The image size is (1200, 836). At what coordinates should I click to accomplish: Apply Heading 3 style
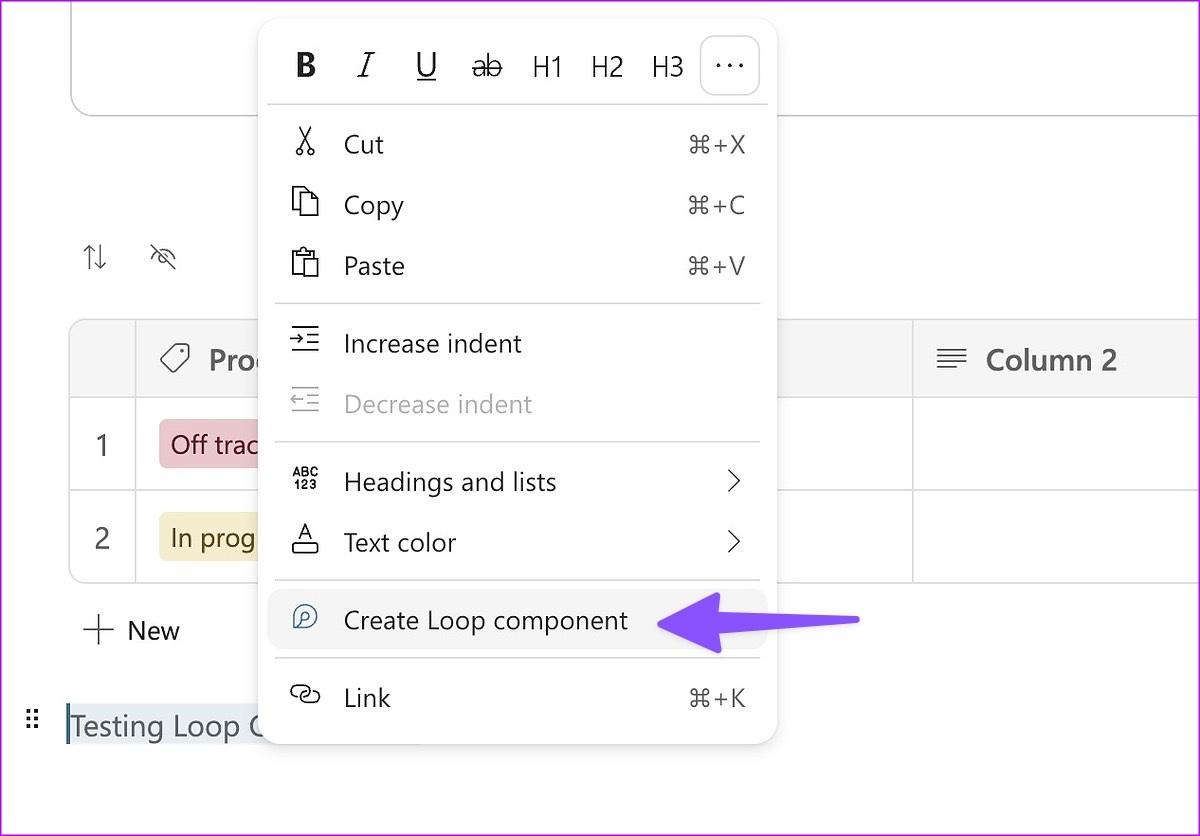667,66
